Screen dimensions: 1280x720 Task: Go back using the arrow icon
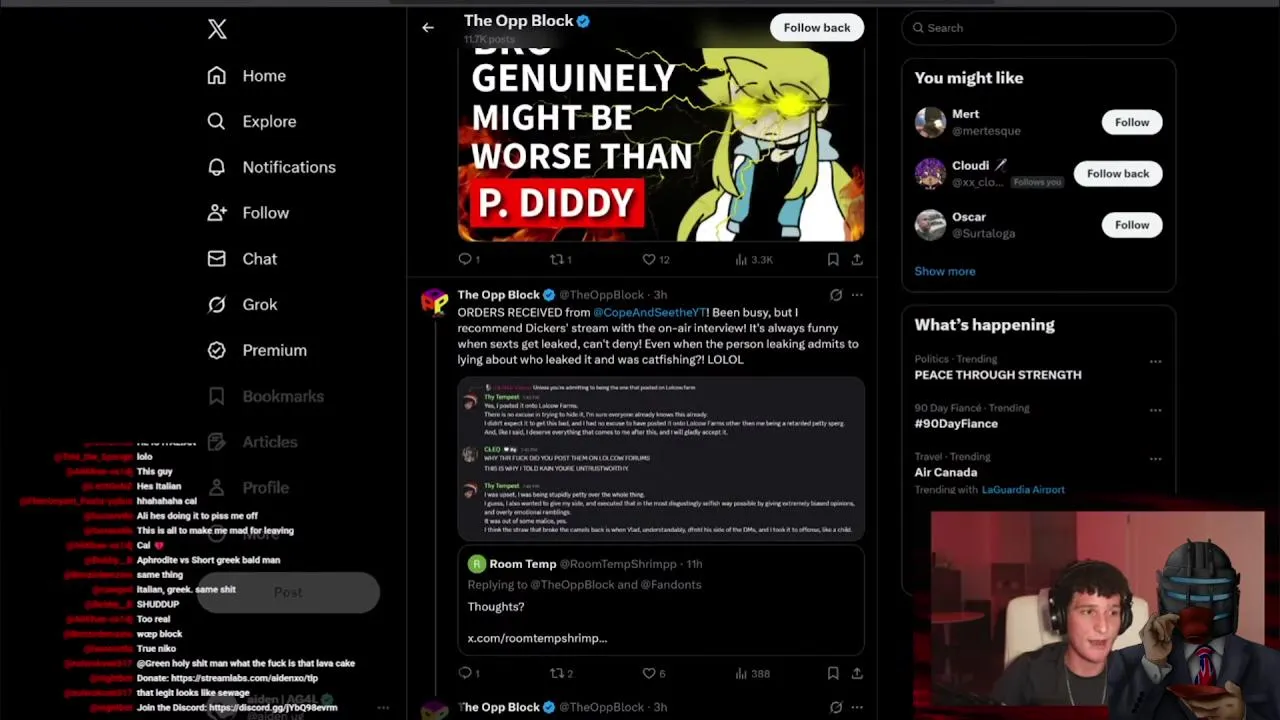click(x=428, y=28)
